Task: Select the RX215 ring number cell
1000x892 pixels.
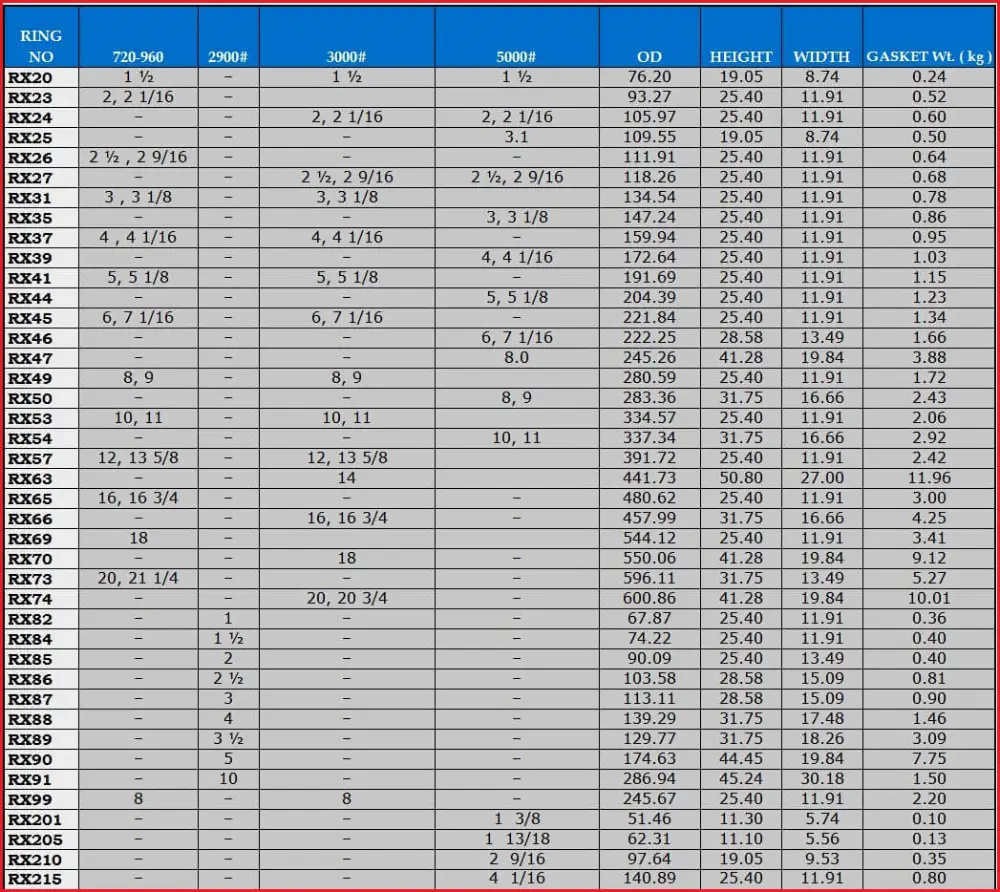Action: pos(35,879)
